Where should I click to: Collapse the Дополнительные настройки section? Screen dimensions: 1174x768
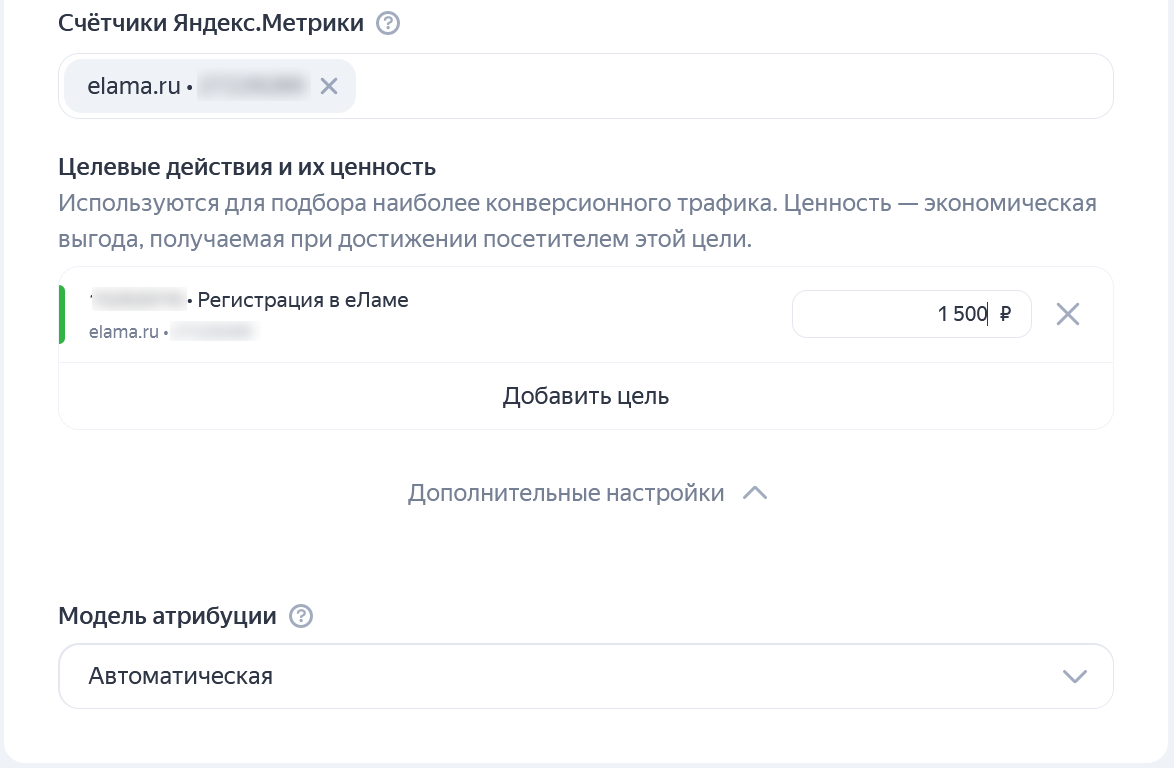coord(565,492)
